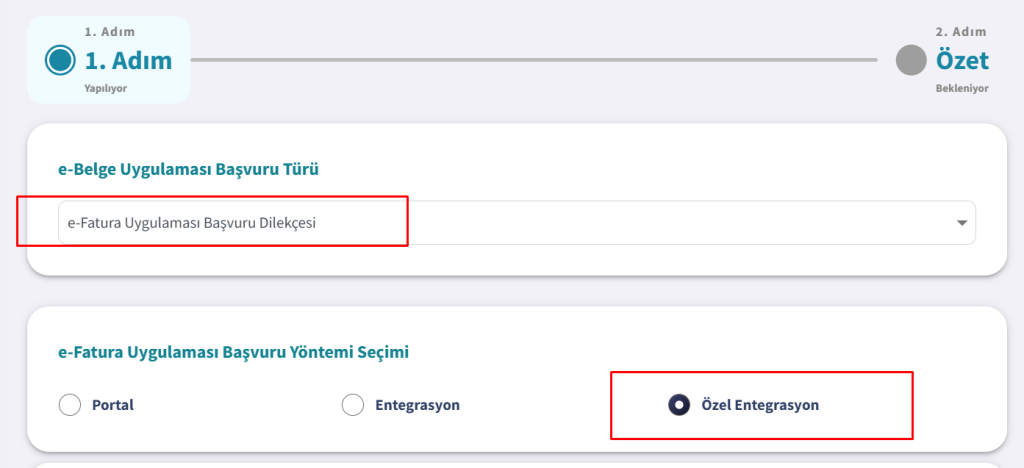Click the progress line between the steps
This screenshot has width=1024, height=468.
(x=534, y=60)
